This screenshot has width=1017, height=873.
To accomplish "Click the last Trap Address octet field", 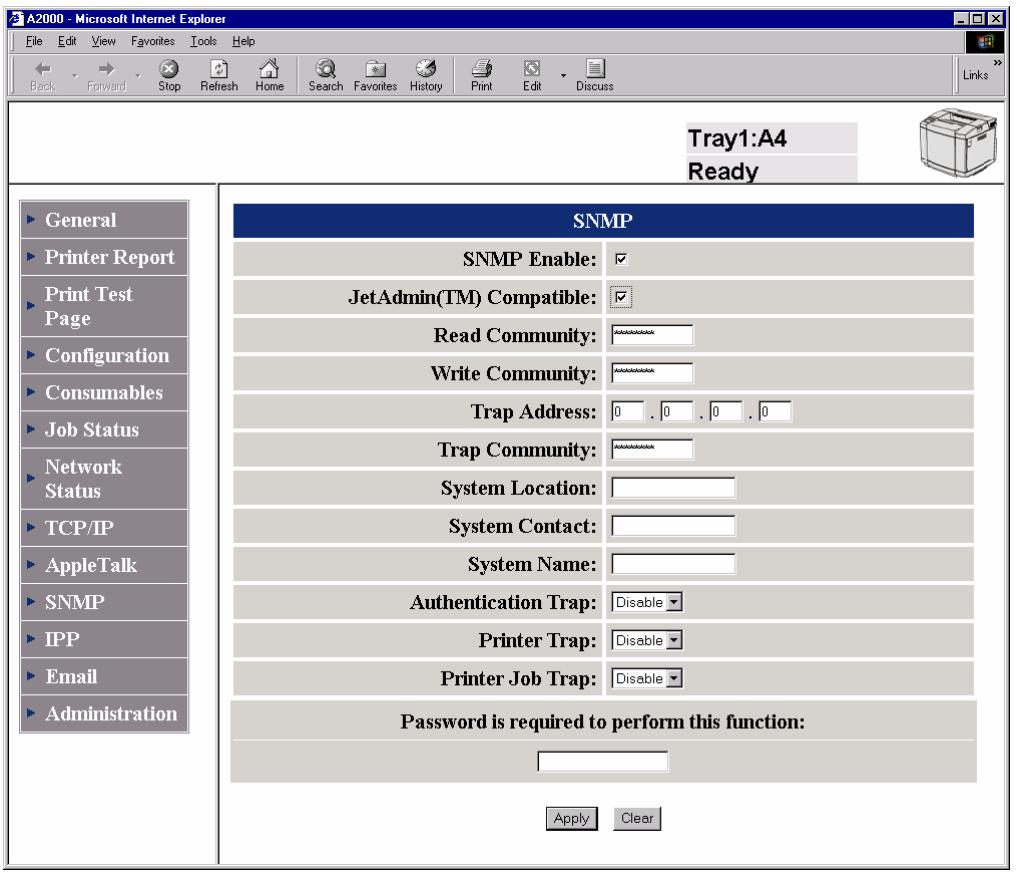I will pos(775,411).
